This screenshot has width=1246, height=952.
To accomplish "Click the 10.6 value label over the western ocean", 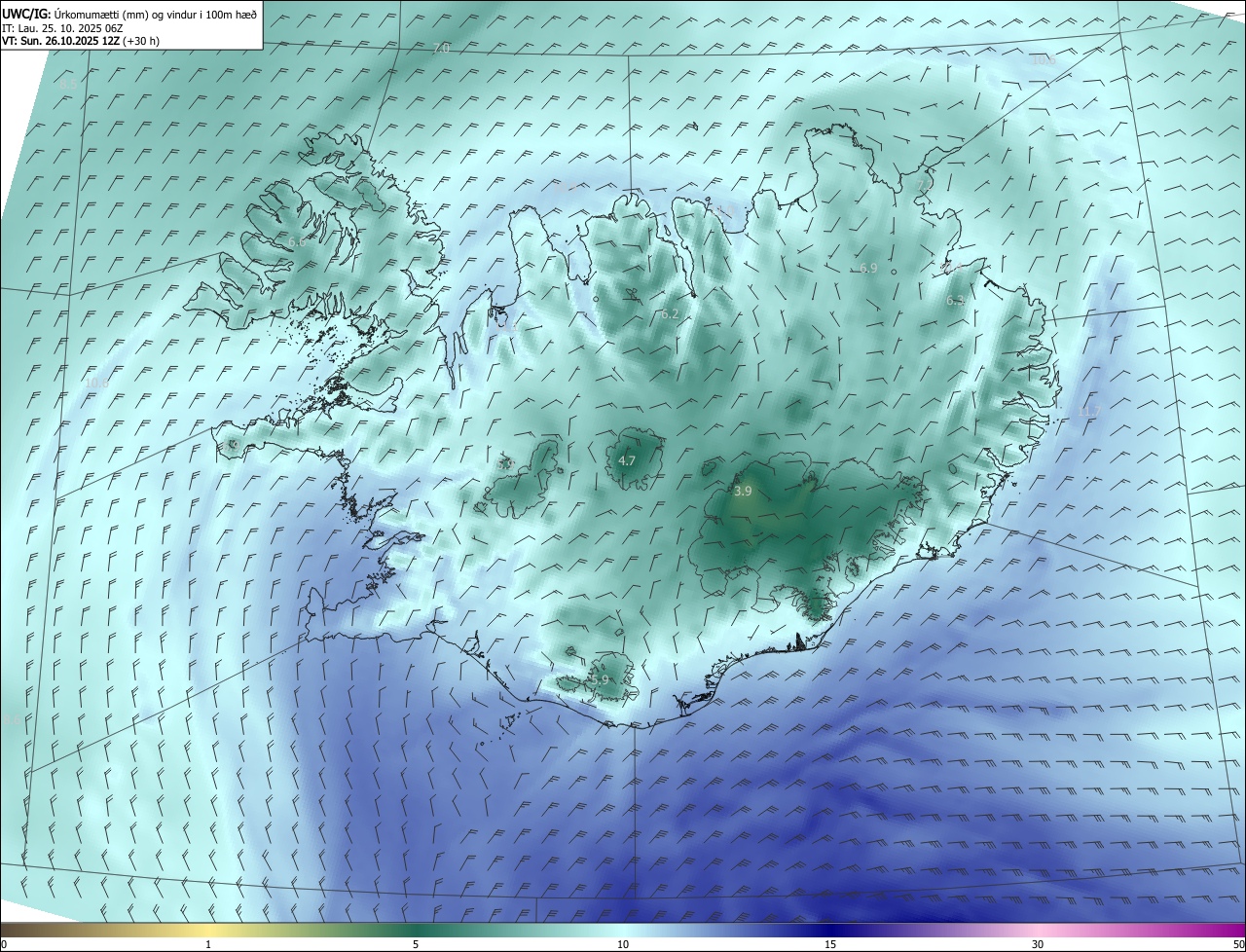I will pyautogui.click(x=97, y=384).
